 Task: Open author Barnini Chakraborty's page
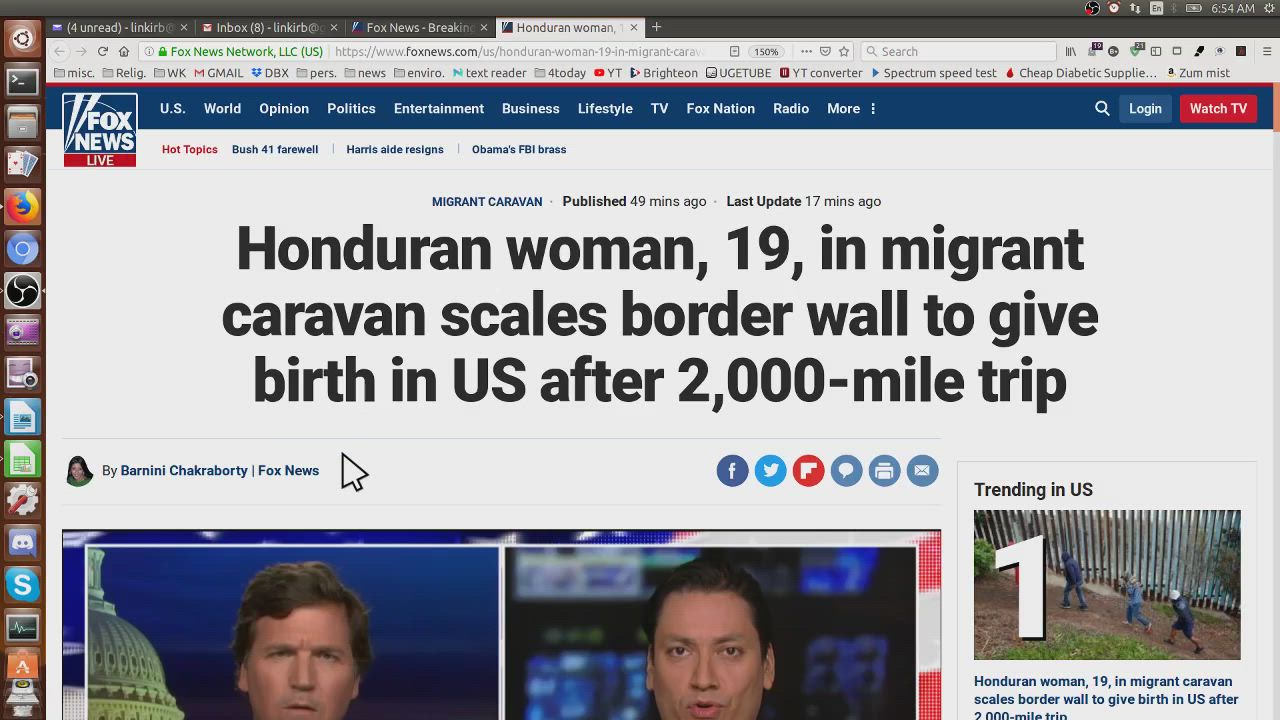[x=184, y=470]
